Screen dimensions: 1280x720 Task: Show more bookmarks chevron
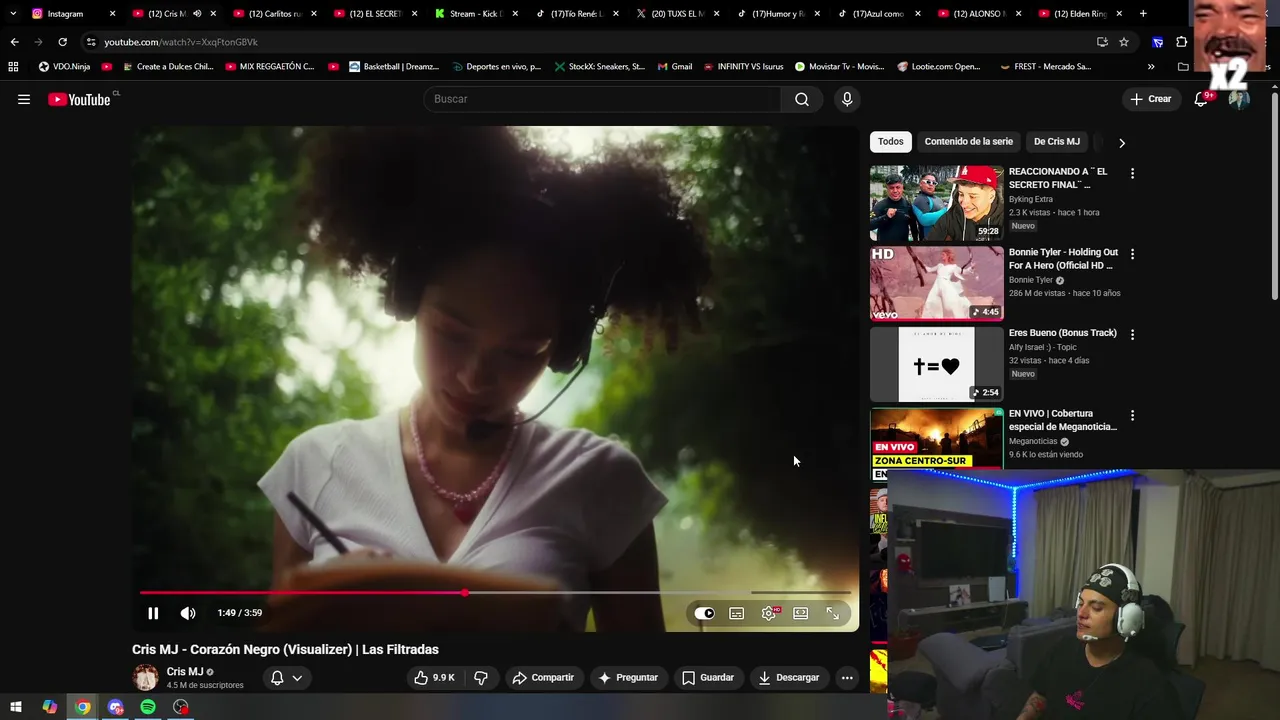click(1151, 67)
